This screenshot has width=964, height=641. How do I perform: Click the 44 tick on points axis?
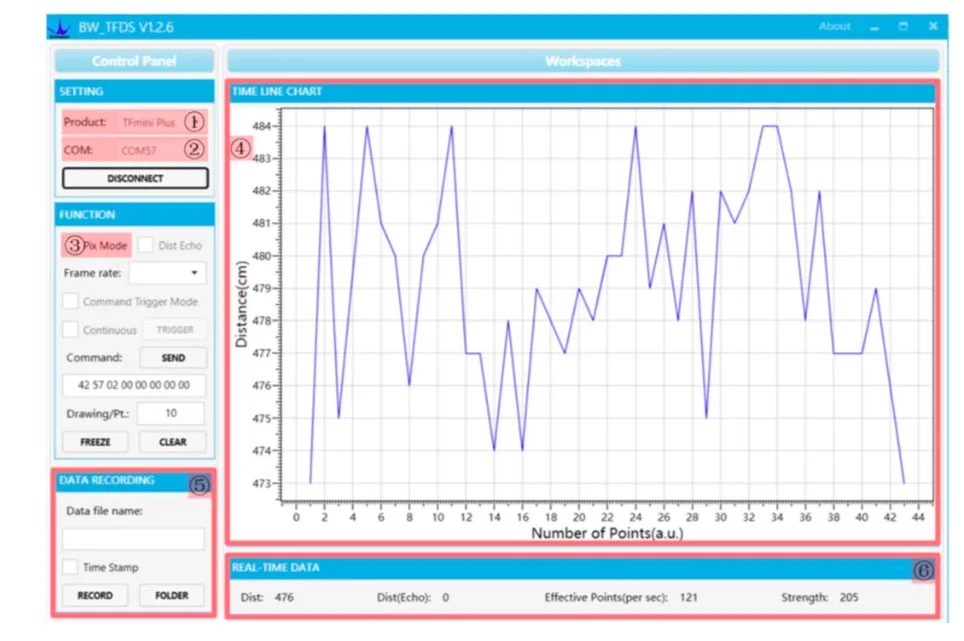(x=918, y=517)
